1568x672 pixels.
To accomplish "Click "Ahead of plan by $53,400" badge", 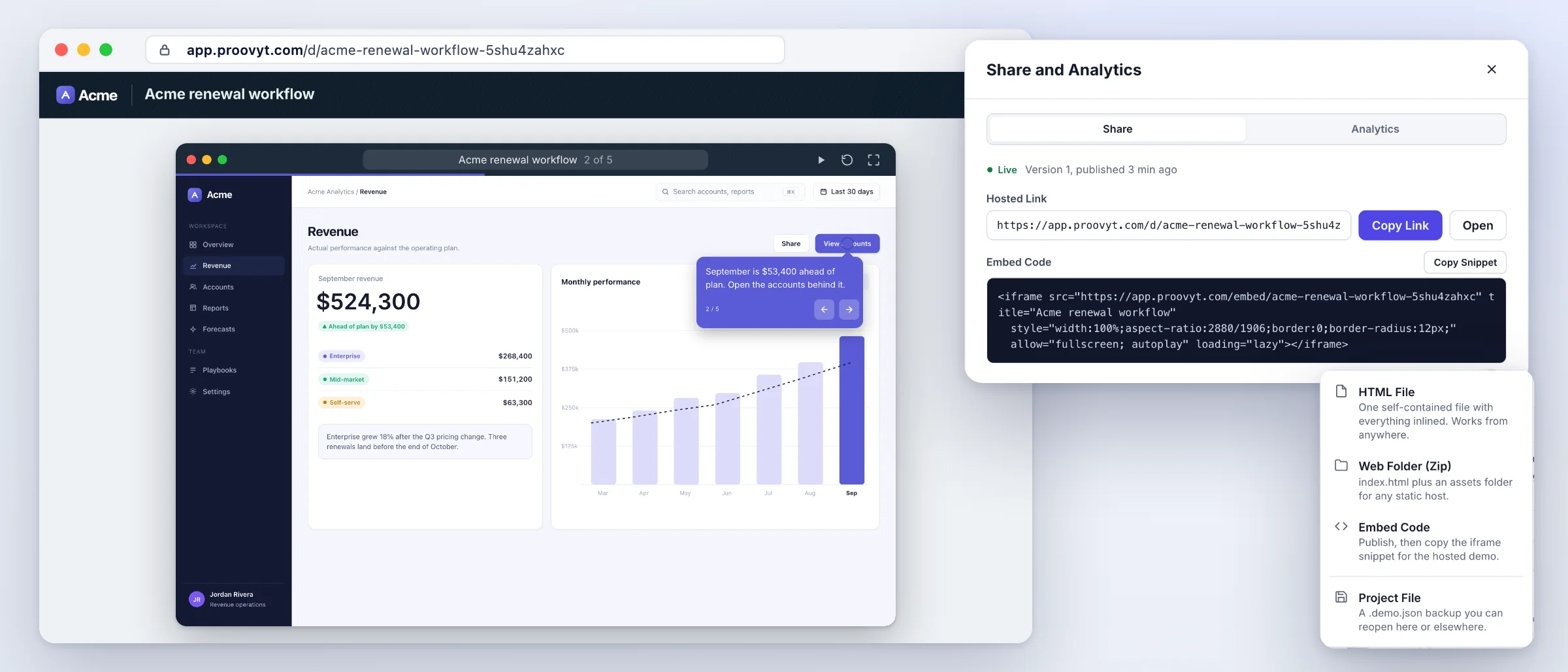I will [363, 326].
